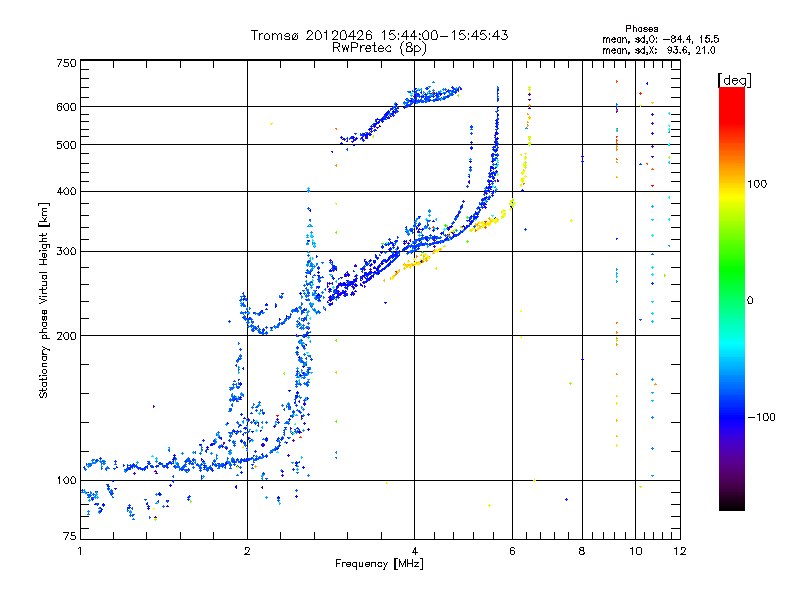This screenshot has height=600, width=800.
Task: Select the Phases statistics header text
Action: point(641,29)
